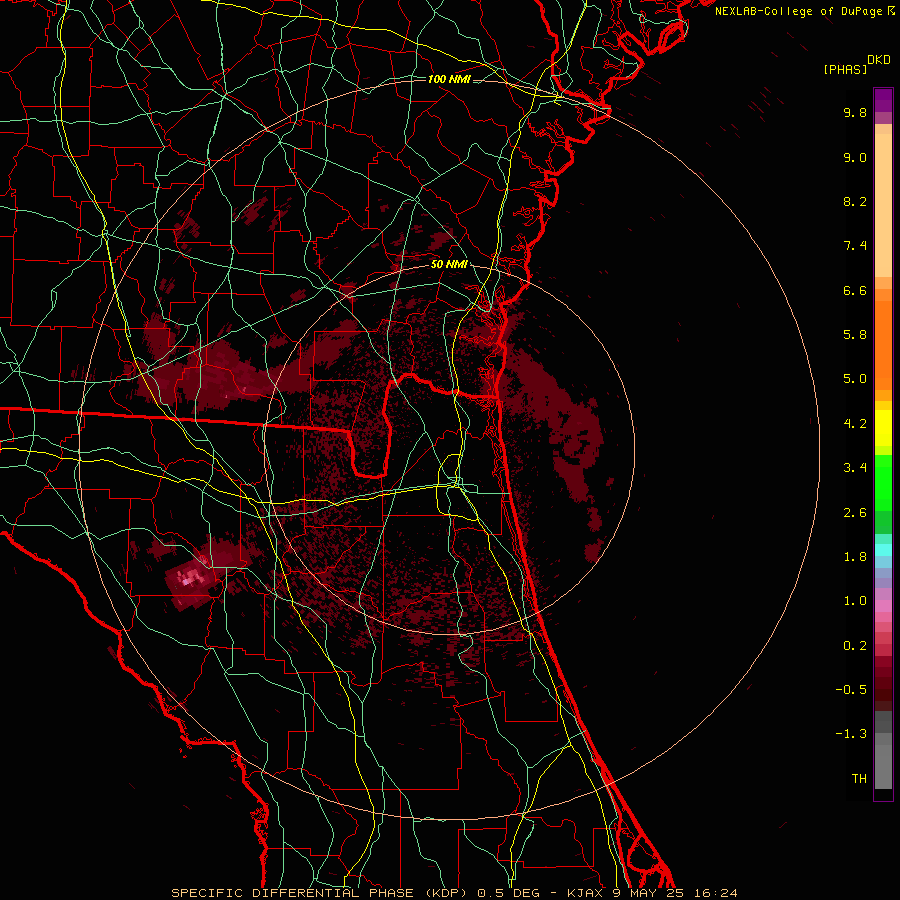
Task: Click the pink high-KDP storm core in the southwest
Action: (189, 579)
